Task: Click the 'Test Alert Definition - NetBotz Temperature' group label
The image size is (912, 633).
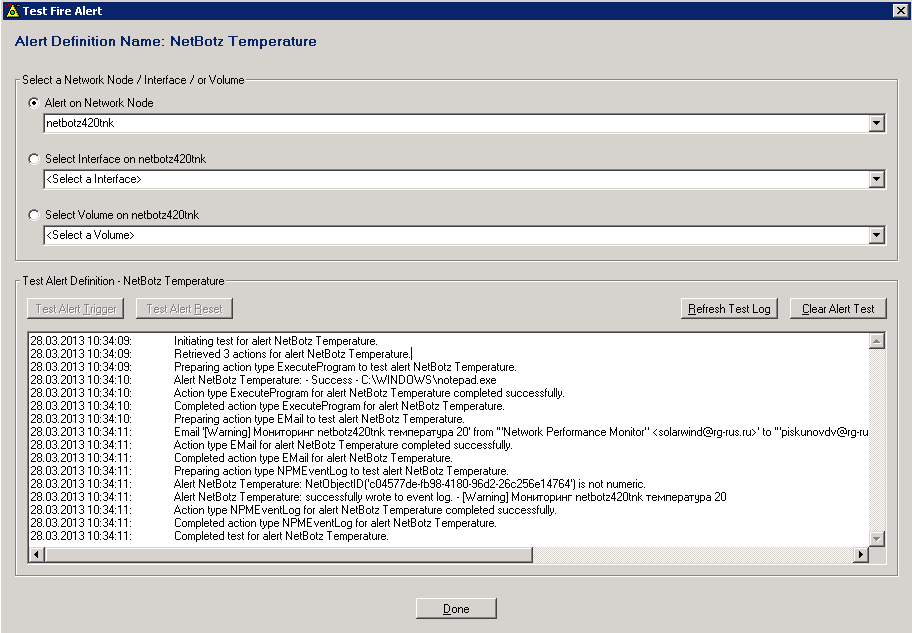Action: pyautogui.click(x=123, y=280)
